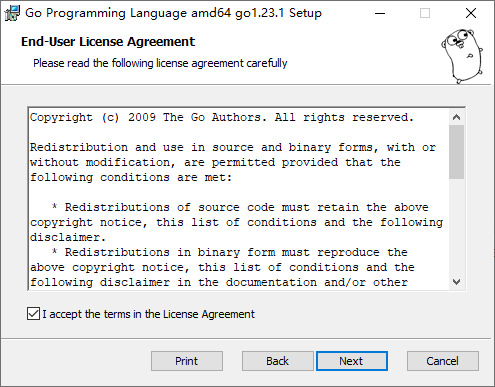Click the license text scrollbar thumb

[456, 152]
